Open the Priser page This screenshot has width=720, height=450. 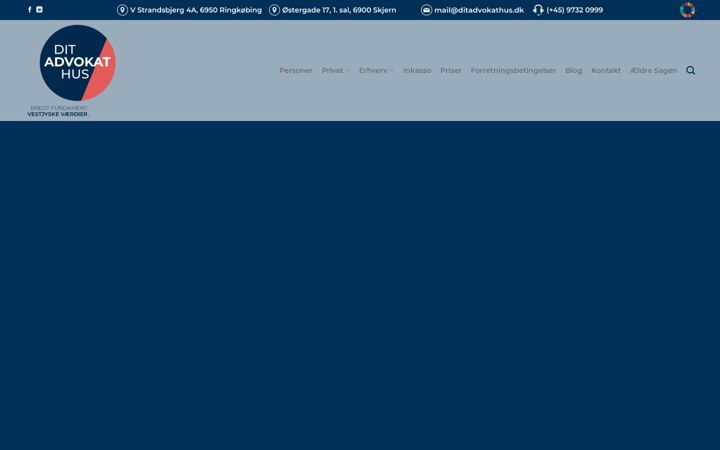[x=450, y=70]
